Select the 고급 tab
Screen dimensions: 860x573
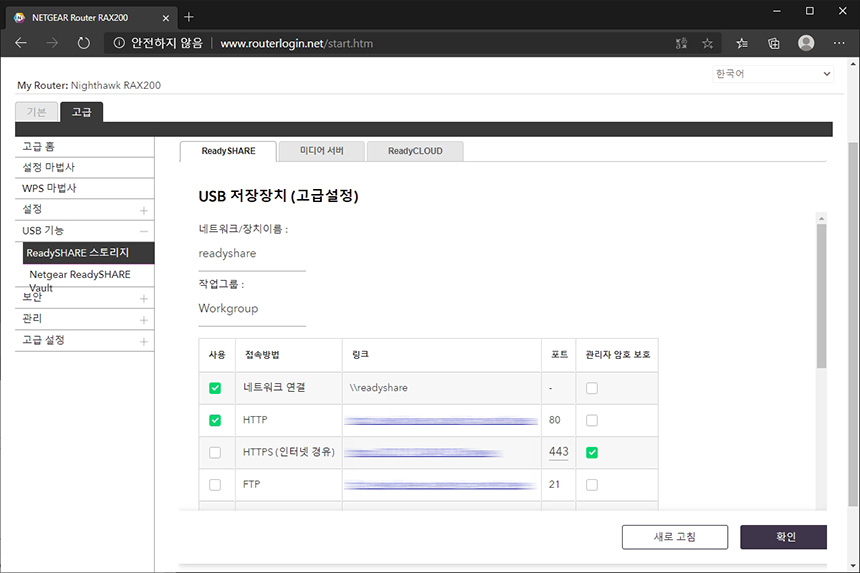coord(82,112)
